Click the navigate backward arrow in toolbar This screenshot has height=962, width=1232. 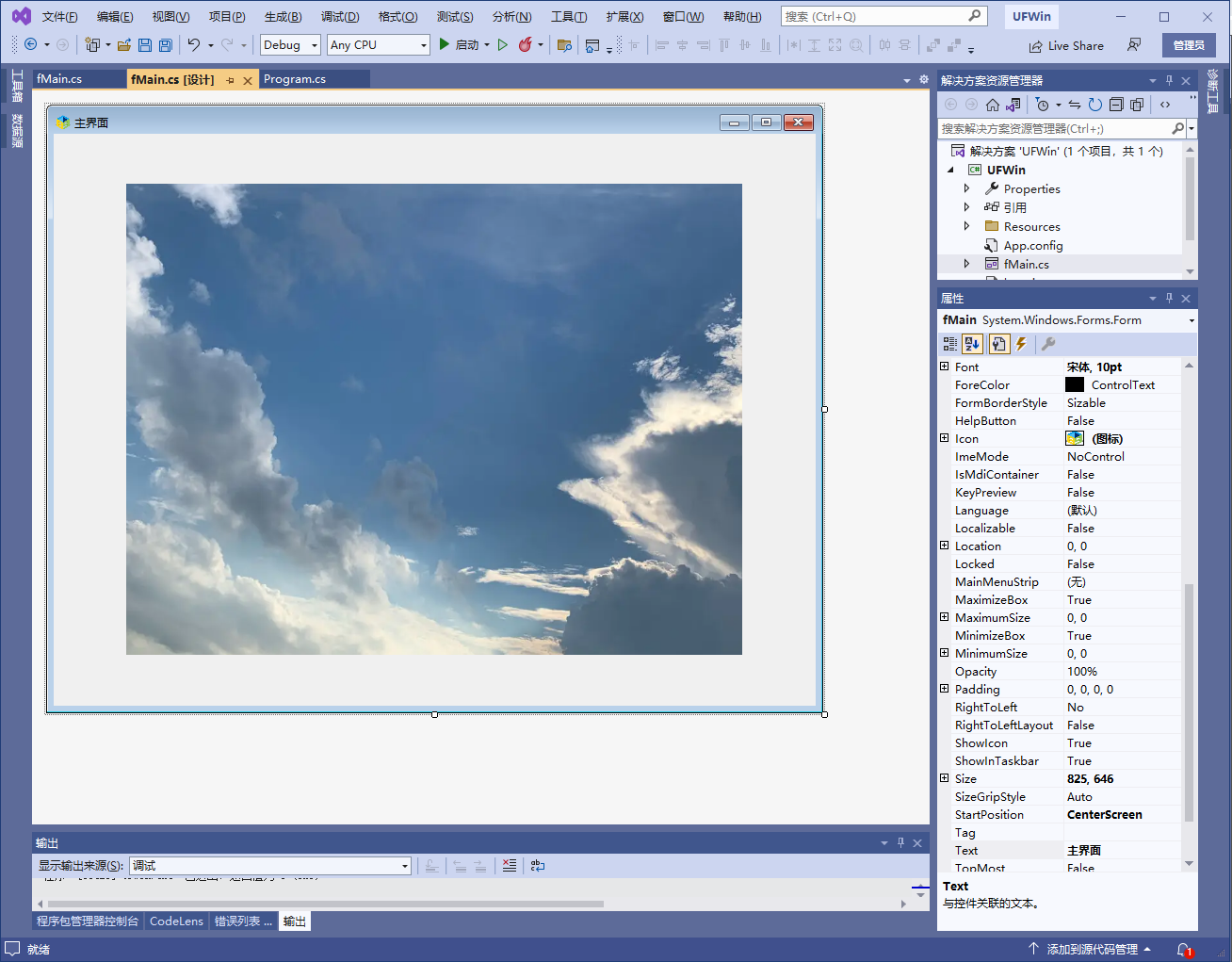pos(30,44)
